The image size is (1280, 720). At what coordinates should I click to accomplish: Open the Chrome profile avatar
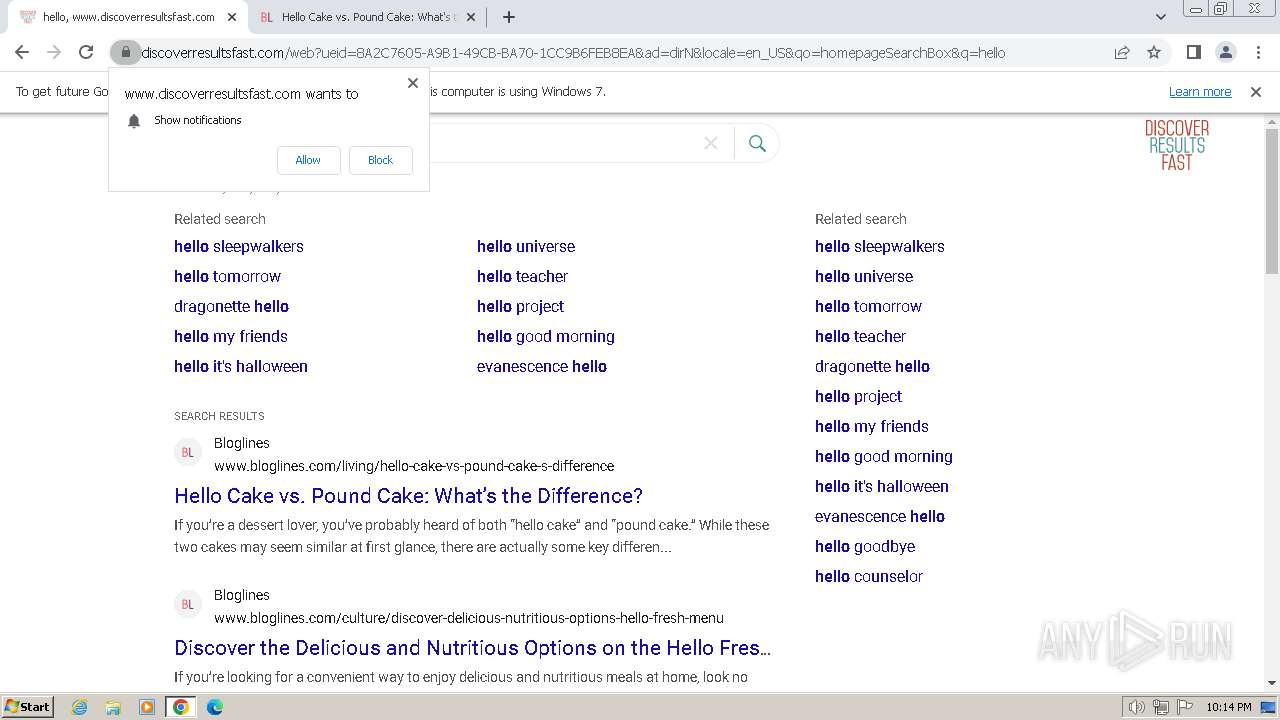[1225, 52]
